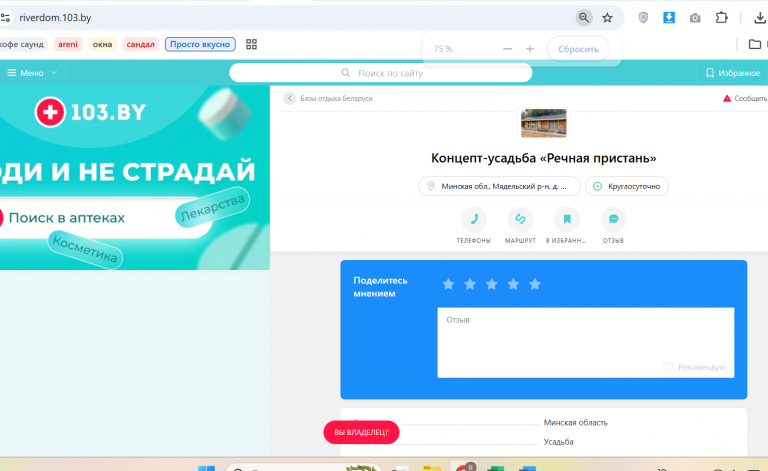Open the Просто вкусно bookmark group
The height and width of the screenshot is (471, 768).
point(200,44)
